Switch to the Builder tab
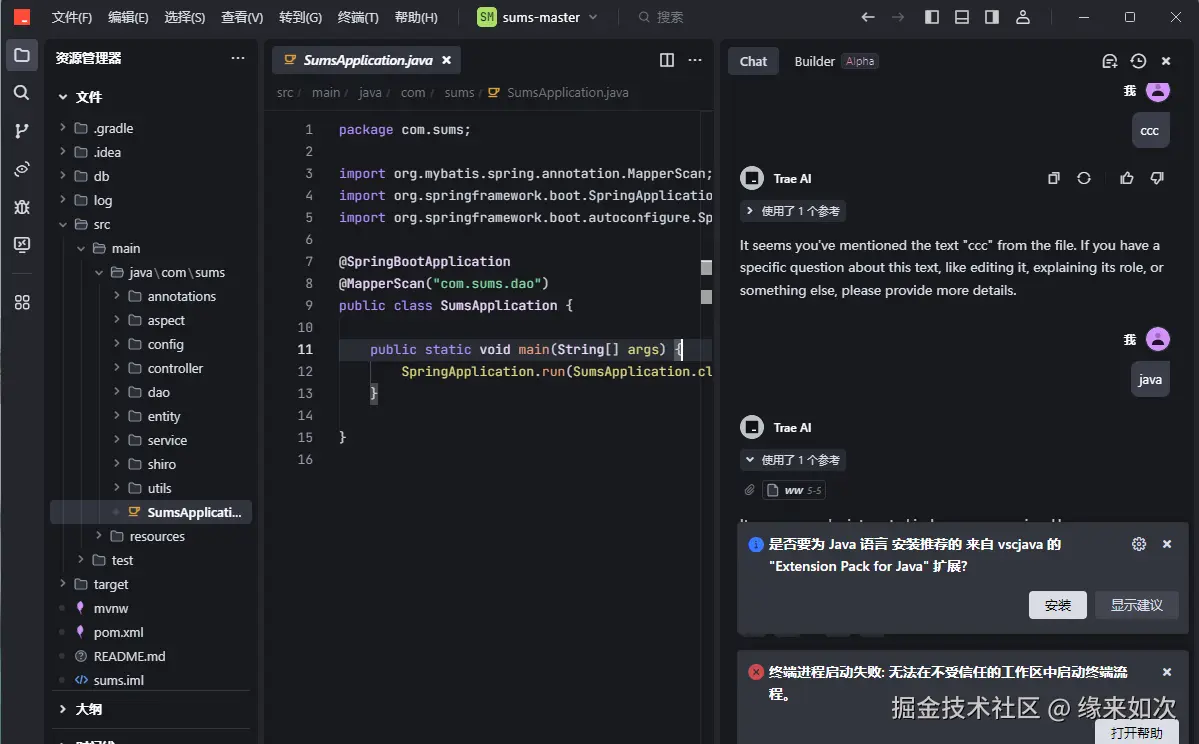Screen dimensions: 1199x744 [814, 61]
